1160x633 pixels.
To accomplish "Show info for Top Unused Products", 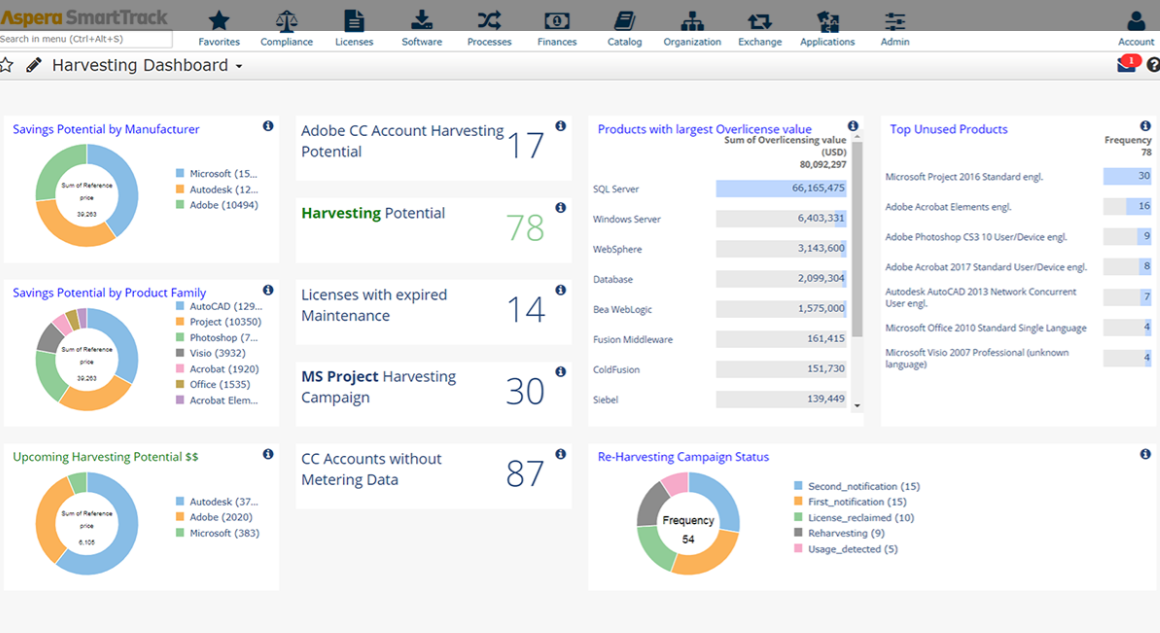I will coord(1145,126).
